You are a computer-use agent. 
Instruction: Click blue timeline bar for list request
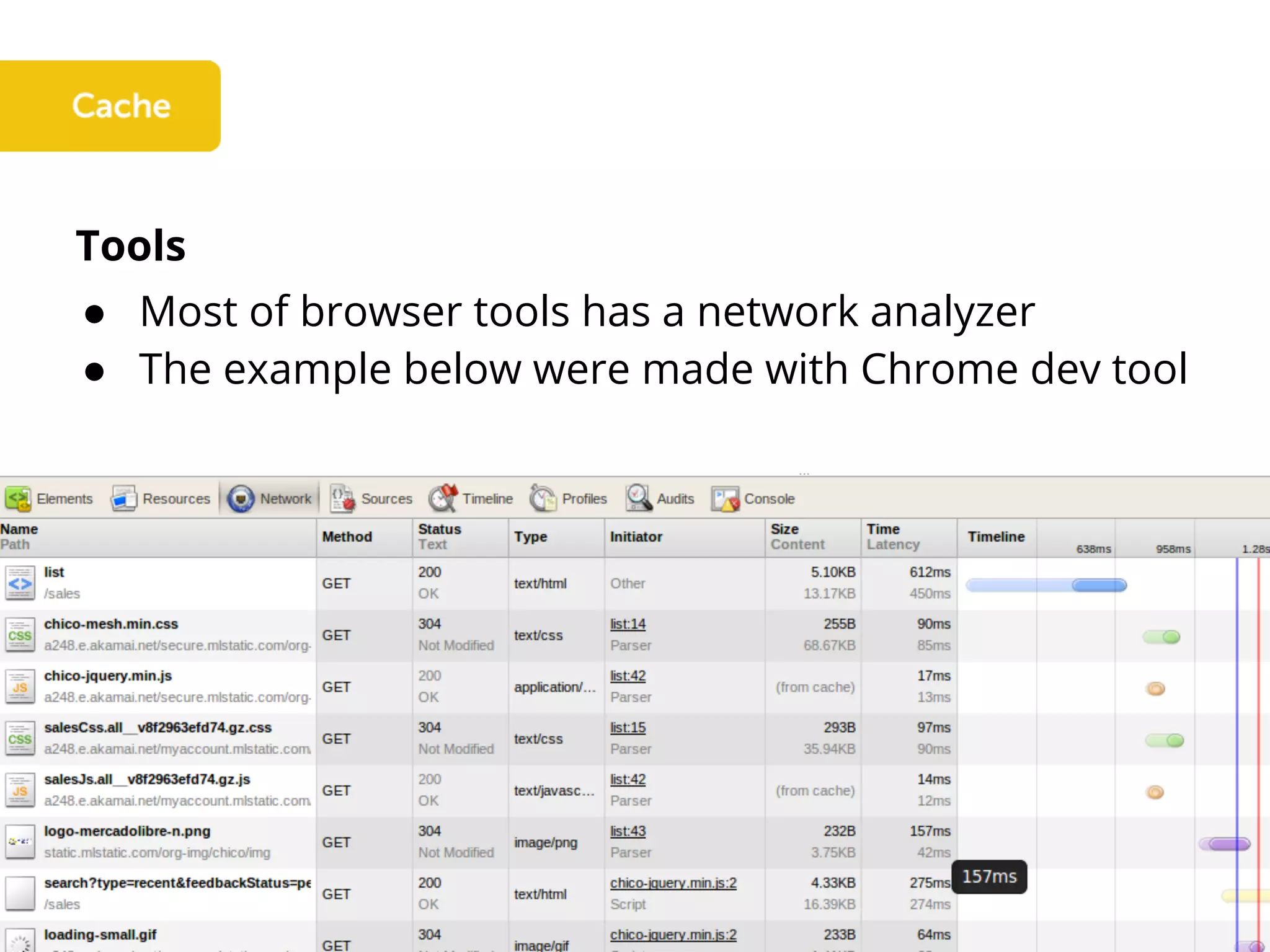1046,585
